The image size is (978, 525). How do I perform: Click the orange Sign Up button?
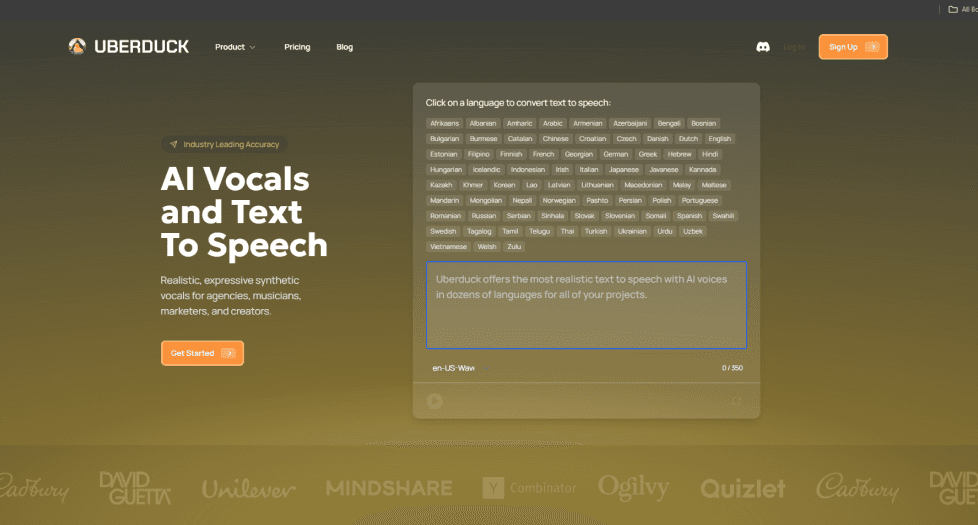(x=853, y=47)
